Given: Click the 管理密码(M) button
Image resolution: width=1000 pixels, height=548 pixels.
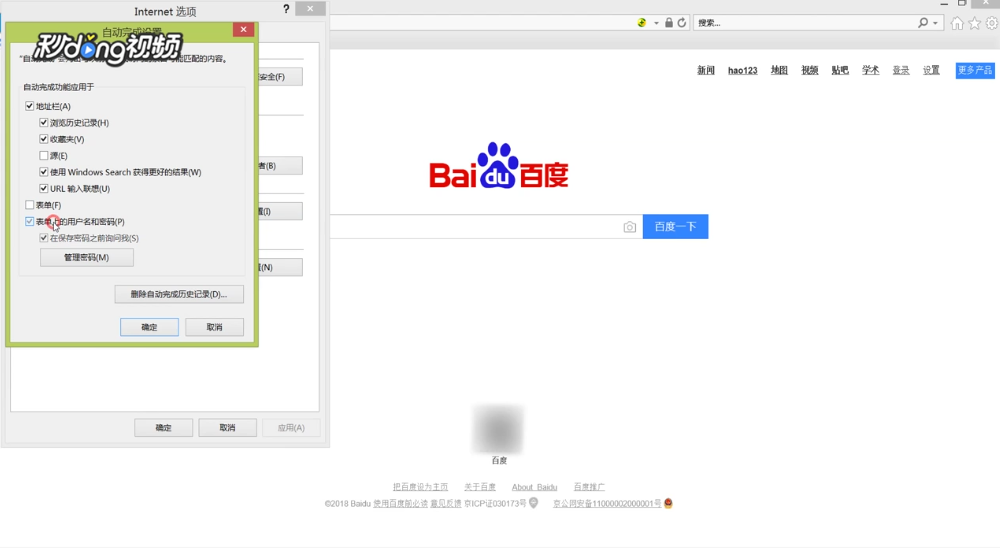Looking at the screenshot, I should tap(87, 258).
